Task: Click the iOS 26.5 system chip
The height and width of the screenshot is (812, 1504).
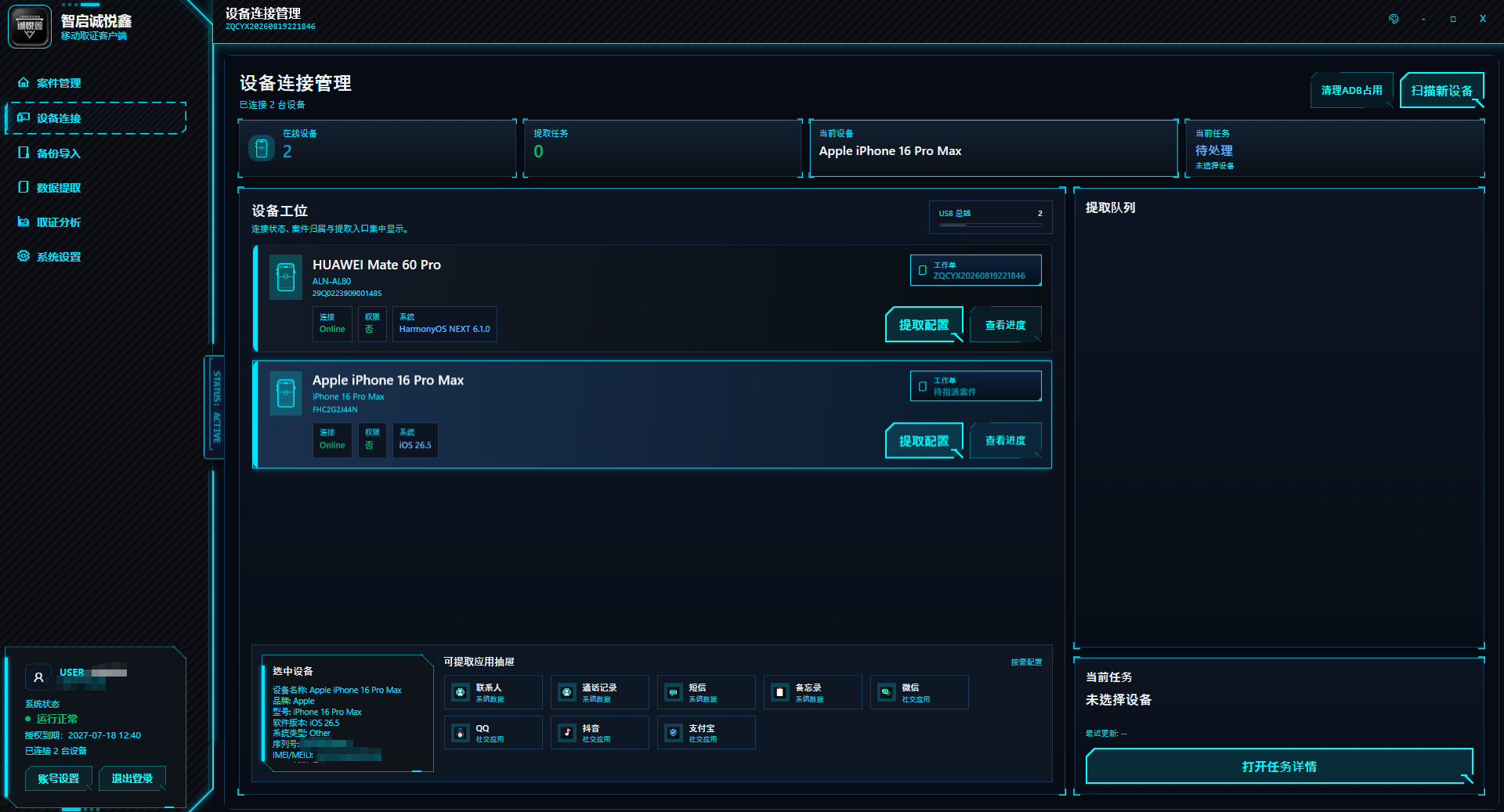Action: (415, 440)
